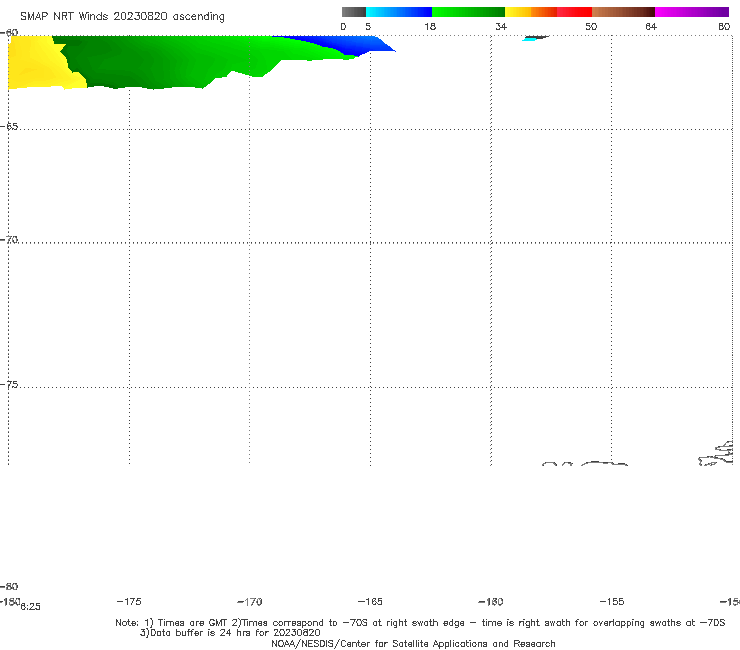Click the -170 longitude axis label
Viewport: 740px width, 650px height.
pos(250,601)
